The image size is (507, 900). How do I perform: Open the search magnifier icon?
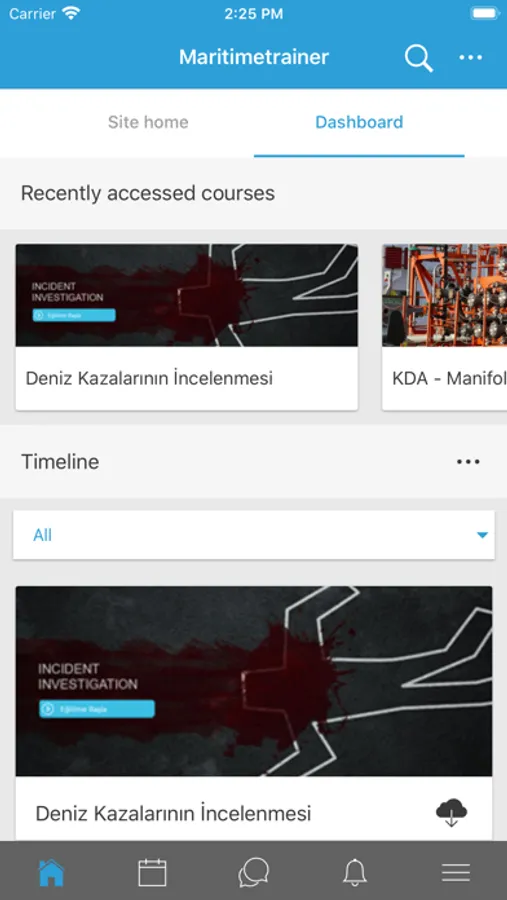[418, 58]
